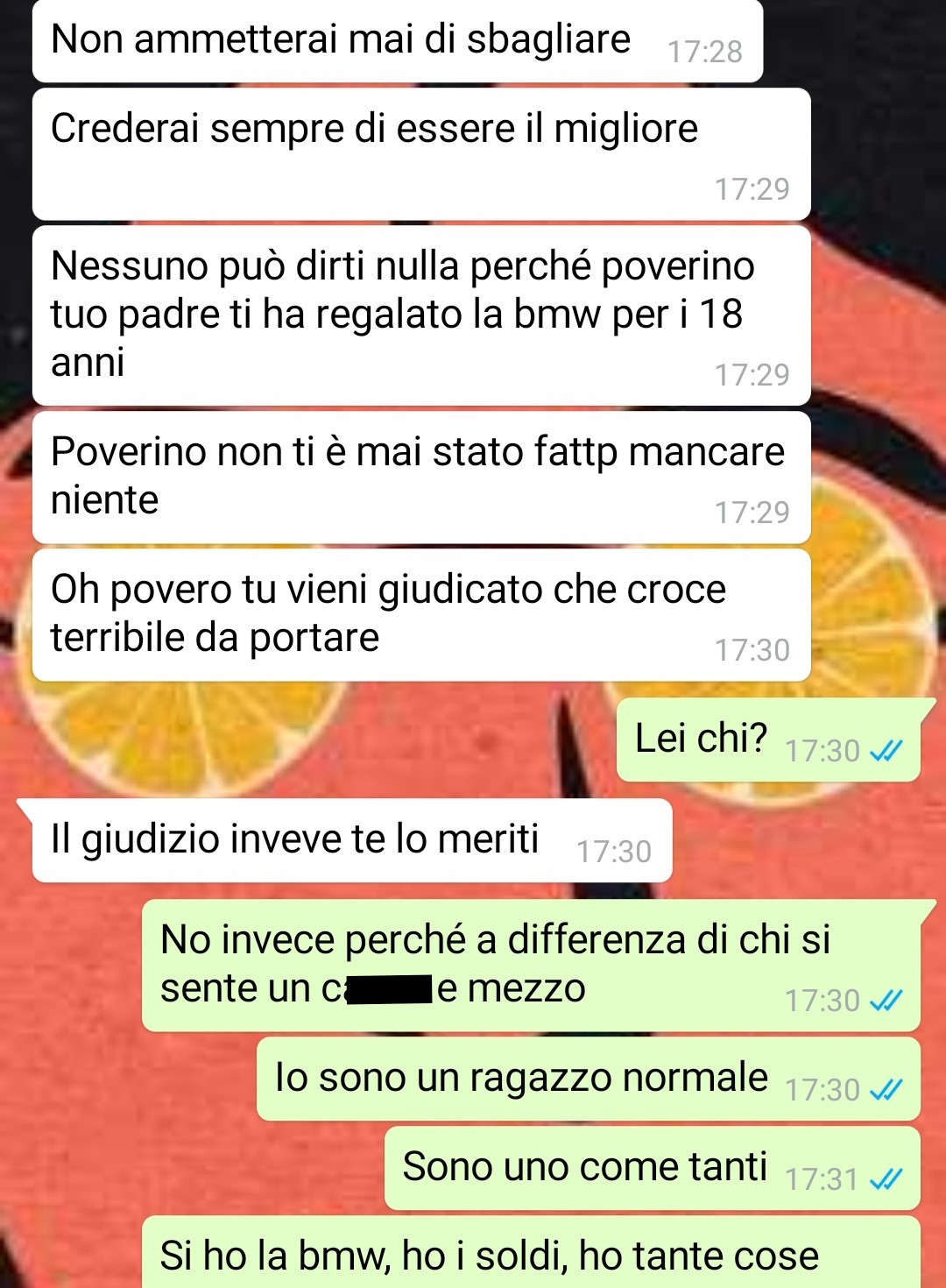Tap the read ticks on 'No invece perché' message
The image size is (946, 1288).
tap(886, 1000)
